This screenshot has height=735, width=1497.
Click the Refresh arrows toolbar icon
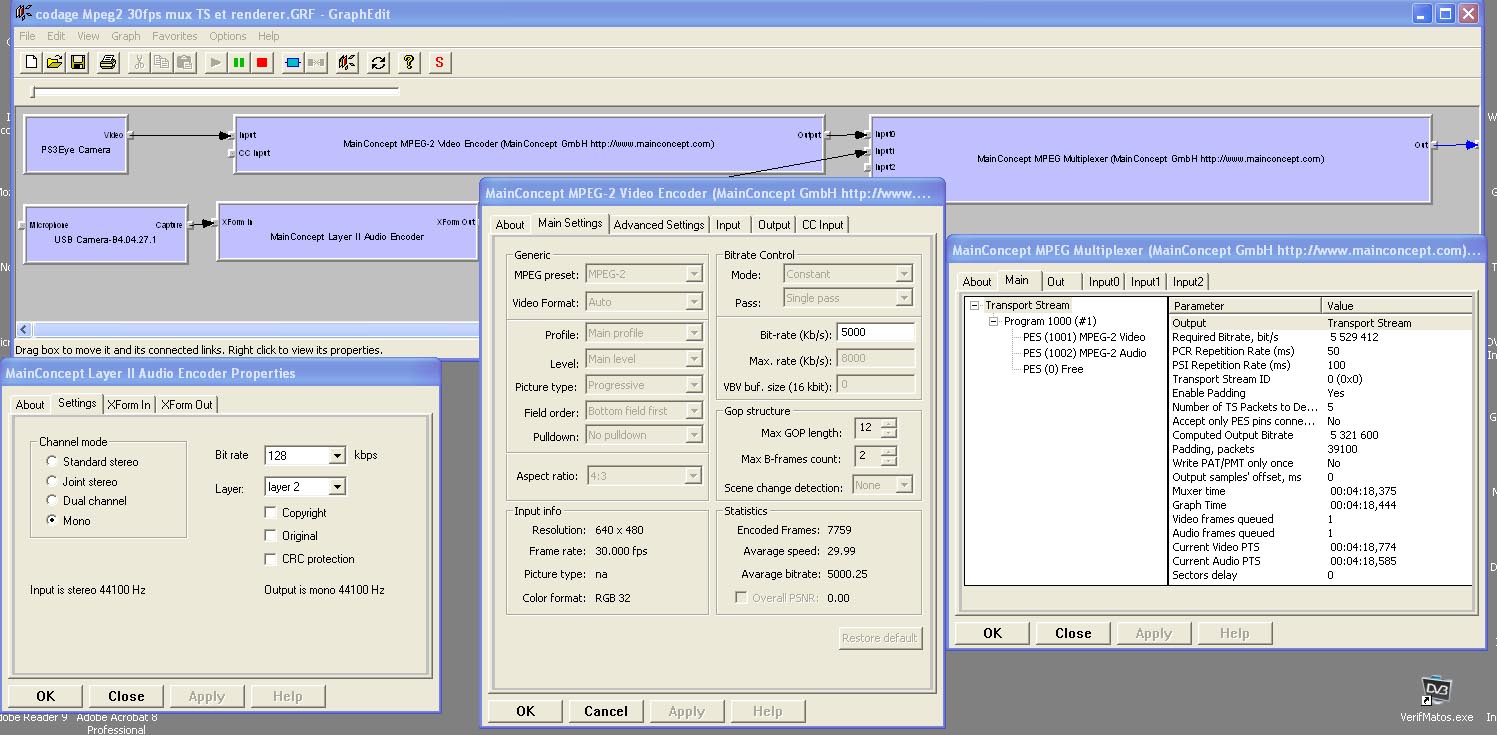(x=378, y=62)
